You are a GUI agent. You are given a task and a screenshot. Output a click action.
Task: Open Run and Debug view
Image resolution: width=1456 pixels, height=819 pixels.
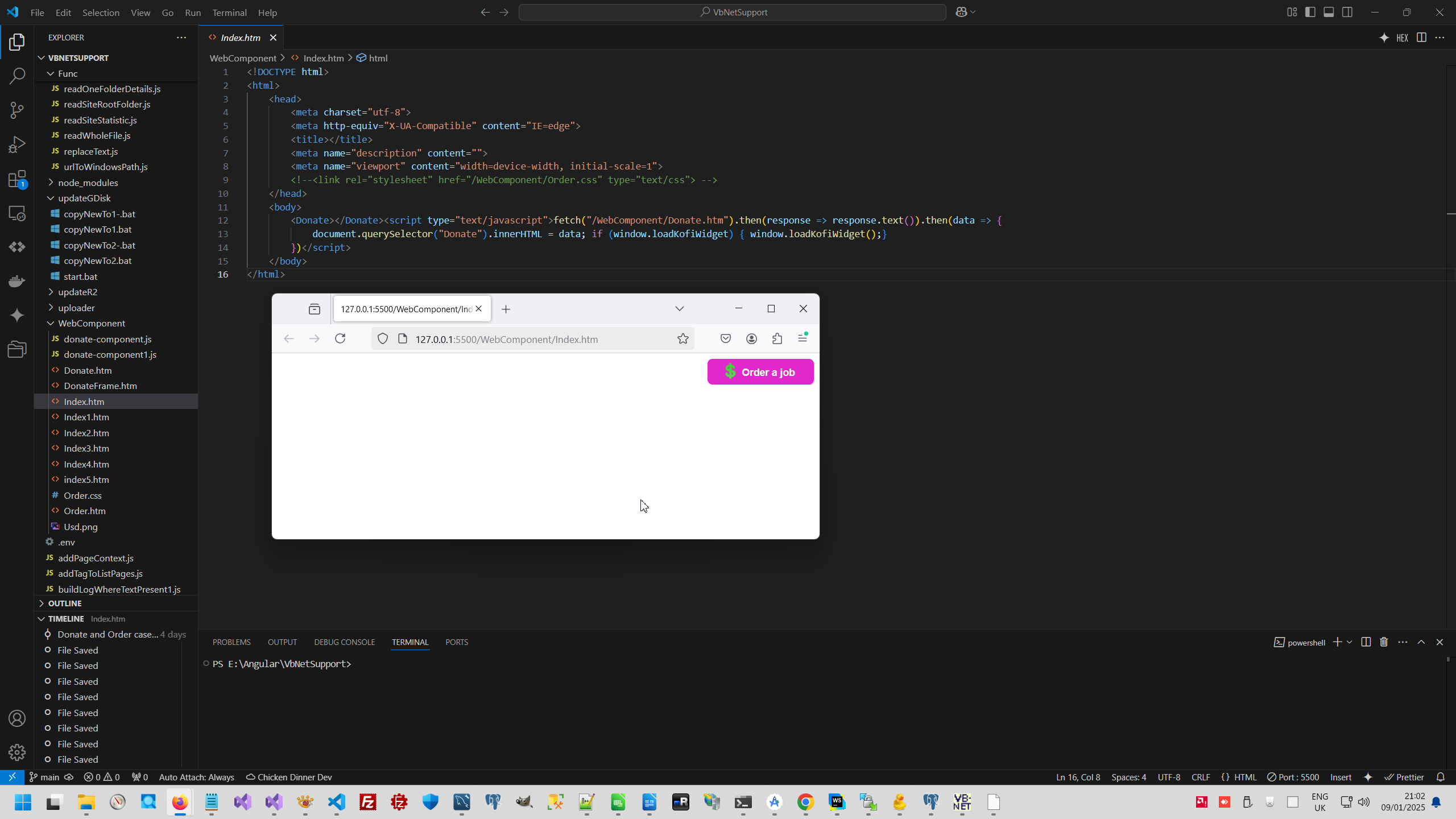pos(17,144)
